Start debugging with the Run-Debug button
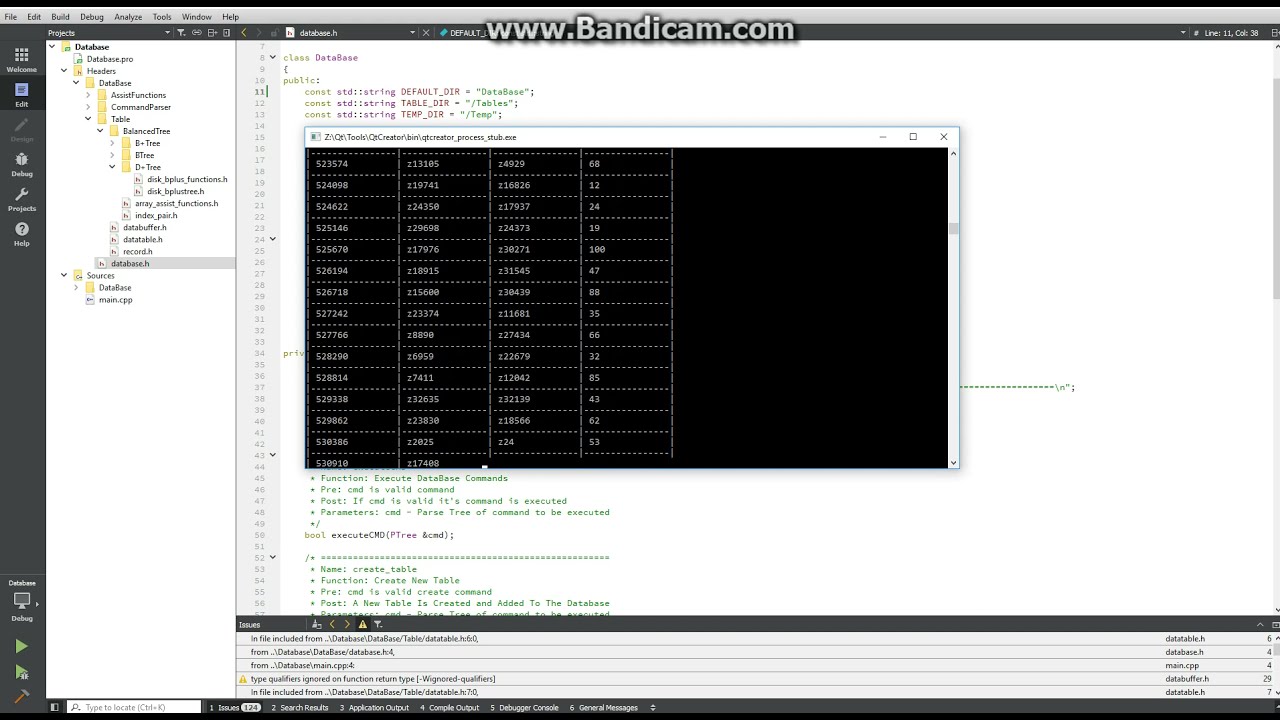Viewport: 1280px width, 720px height. point(22,672)
